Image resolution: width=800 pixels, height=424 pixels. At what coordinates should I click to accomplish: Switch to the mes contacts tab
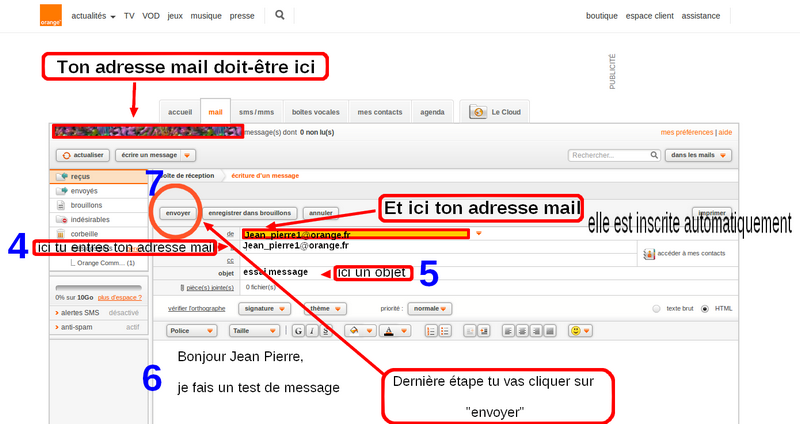click(380, 112)
